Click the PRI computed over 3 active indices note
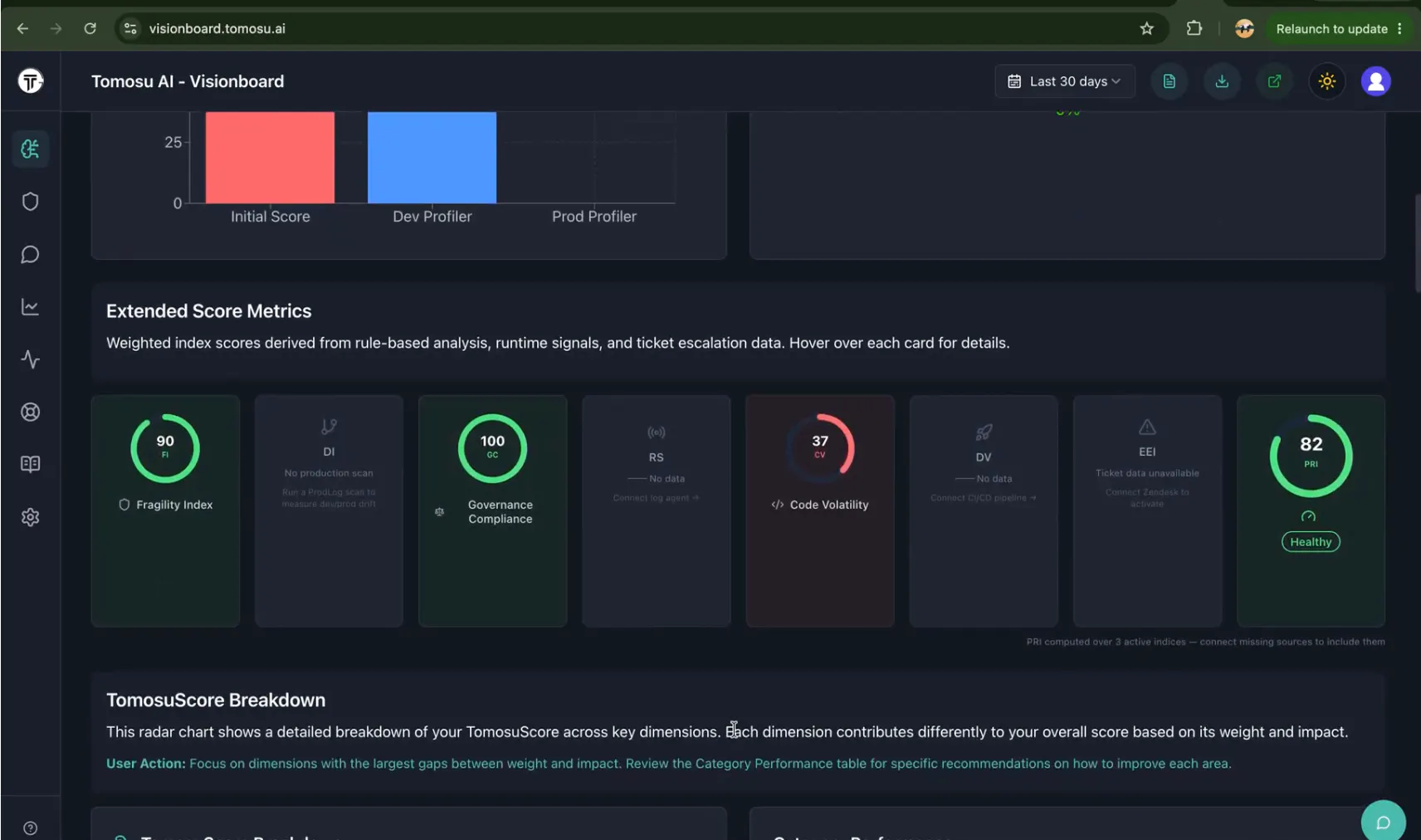This screenshot has height=840, width=1421. pos(1205,642)
